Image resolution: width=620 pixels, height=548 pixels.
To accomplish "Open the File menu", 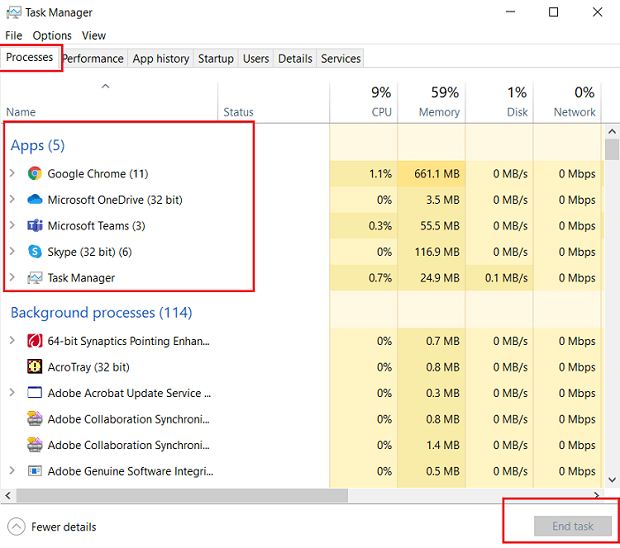I will [x=13, y=36].
